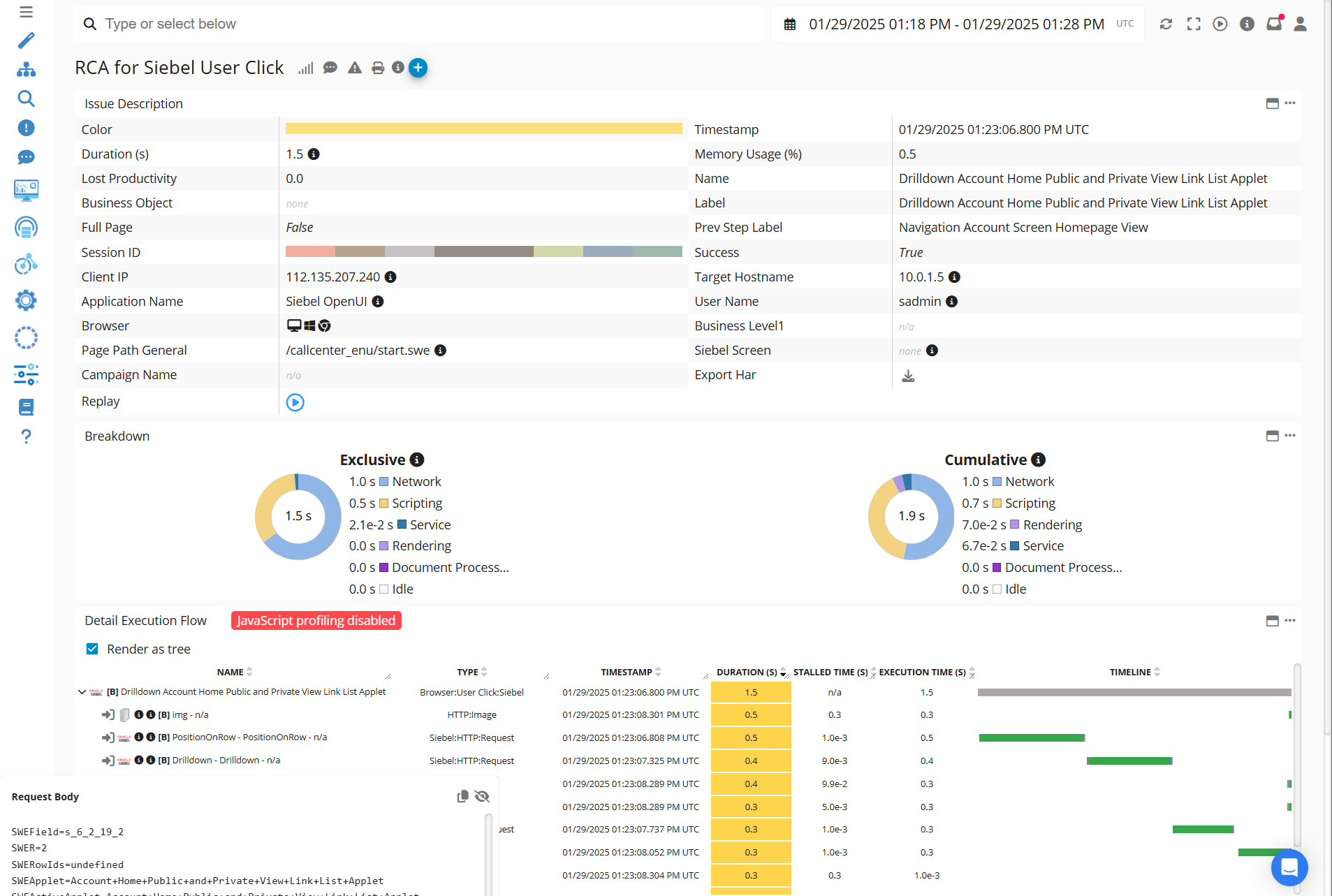Open the sliders configuration icon in sidebar
The height and width of the screenshot is (896, 1332).
coord(26,374)
